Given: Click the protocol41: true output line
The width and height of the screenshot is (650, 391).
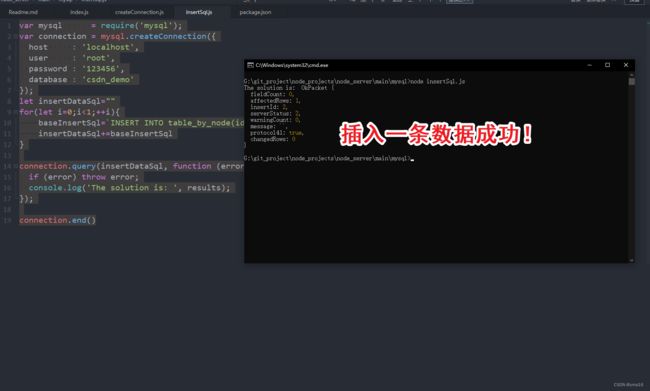Looking at the screenshot, I should click(x=277, y=133).
